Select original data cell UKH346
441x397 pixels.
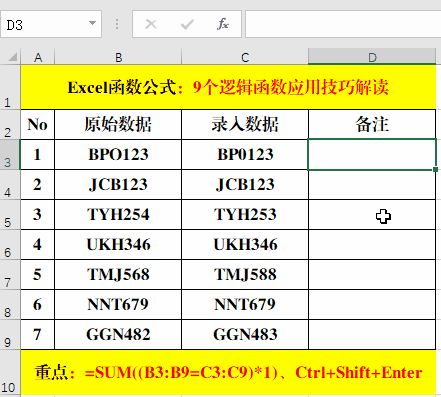coord(118,244)
